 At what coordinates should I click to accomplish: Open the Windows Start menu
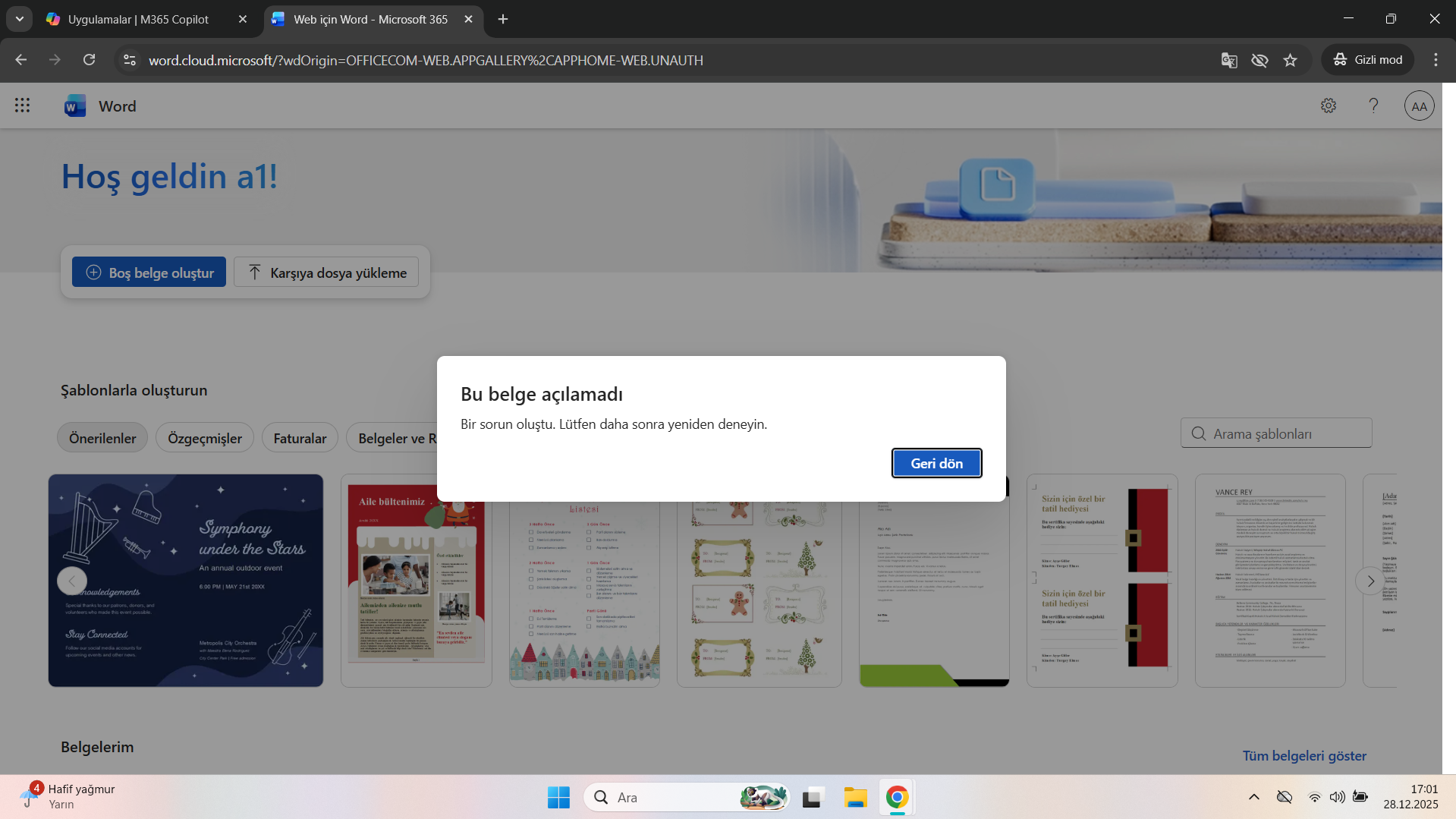point(558,797)
